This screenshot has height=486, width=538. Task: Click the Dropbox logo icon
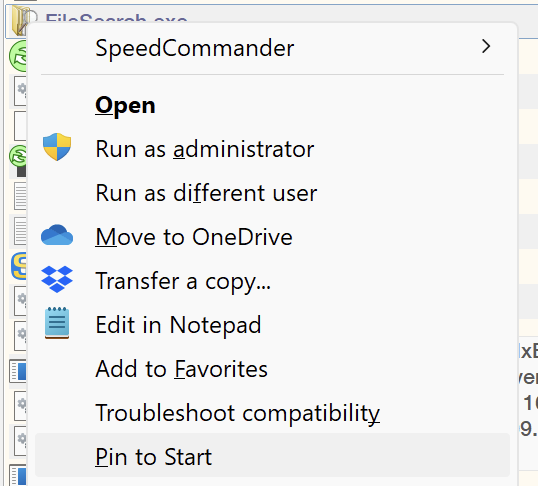click(57, 279)
